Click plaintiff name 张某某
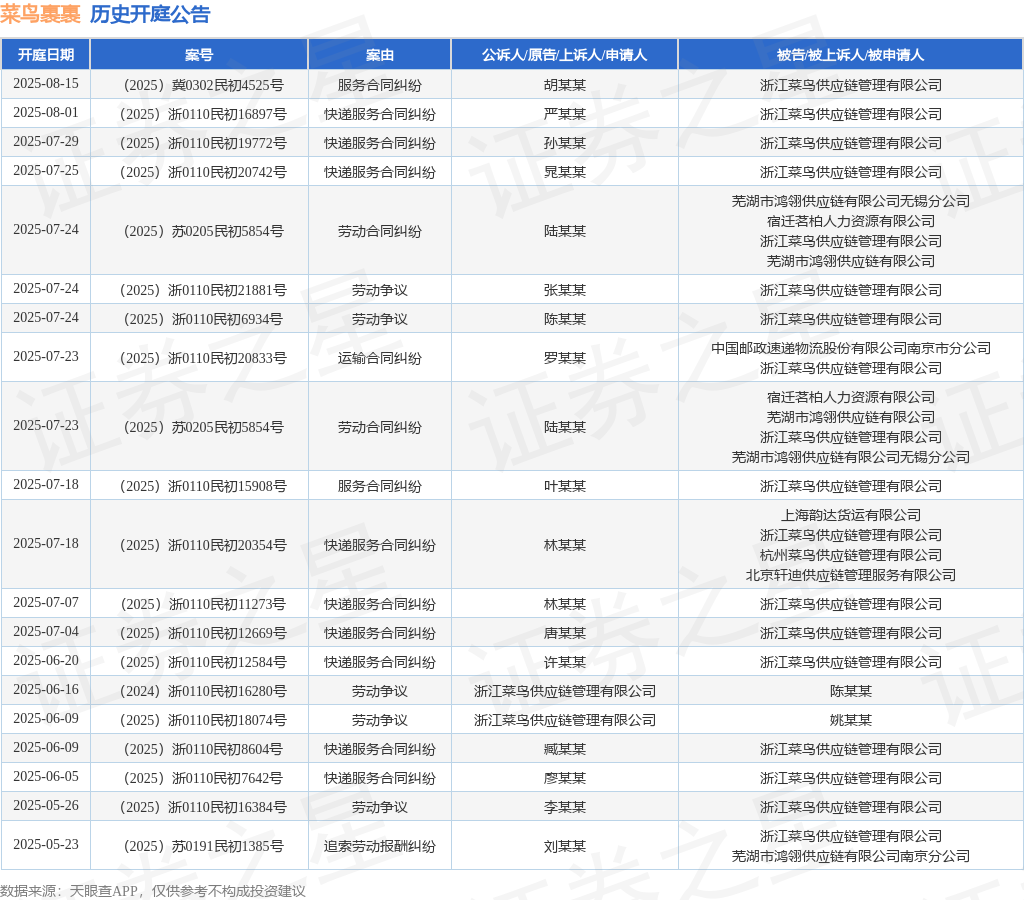The width and height of the screenshot is (1024, 900). click(x=565, y=290)
